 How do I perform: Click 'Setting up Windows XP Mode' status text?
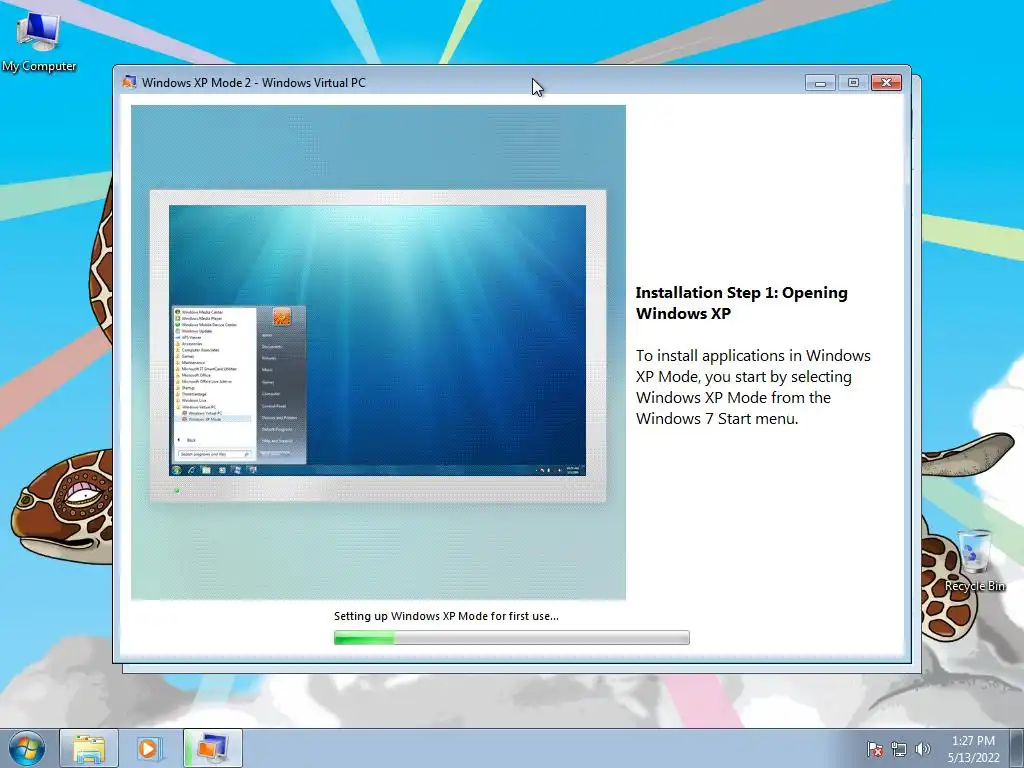446,616
